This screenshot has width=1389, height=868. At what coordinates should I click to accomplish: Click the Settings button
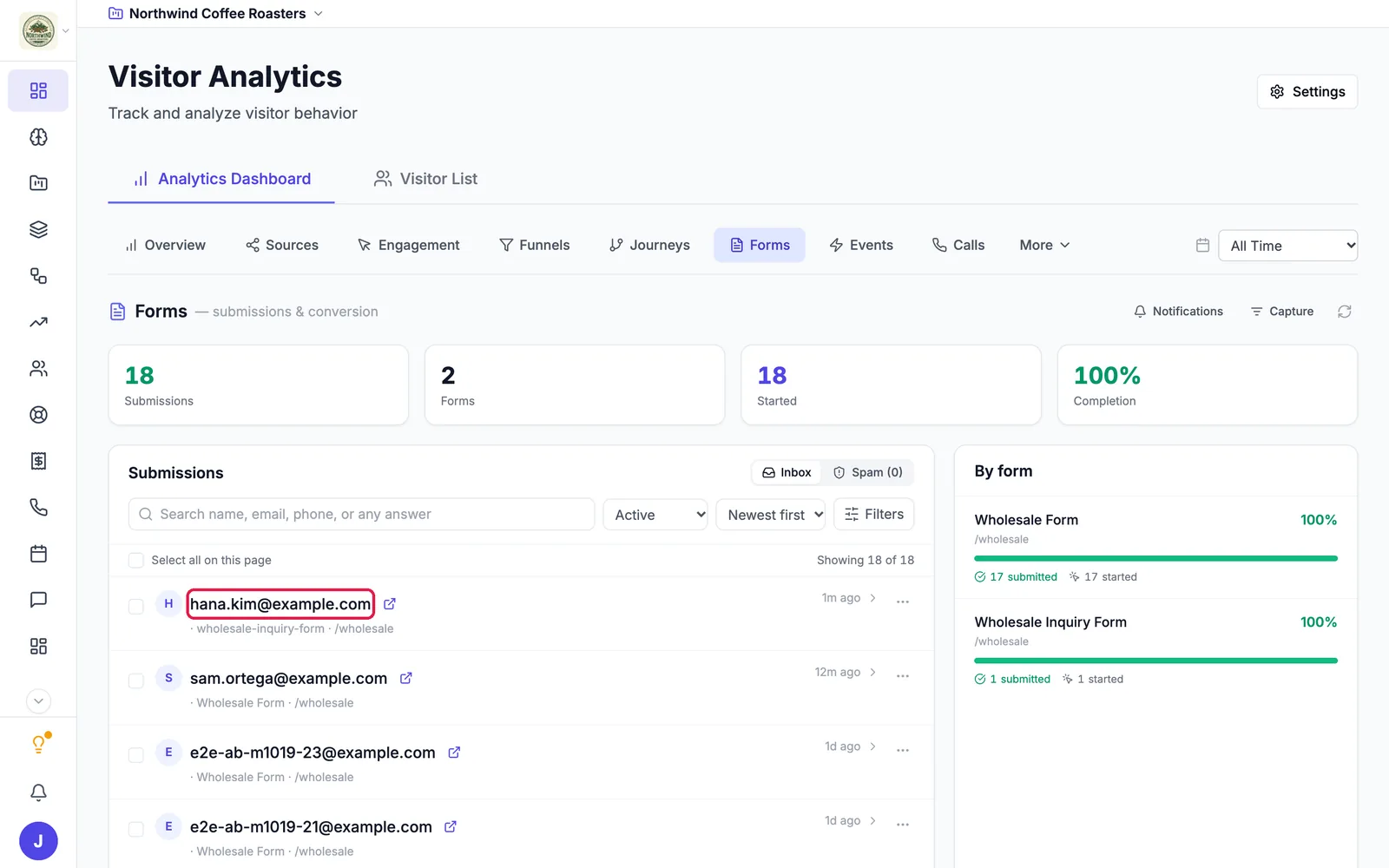tap(1307, 92)
